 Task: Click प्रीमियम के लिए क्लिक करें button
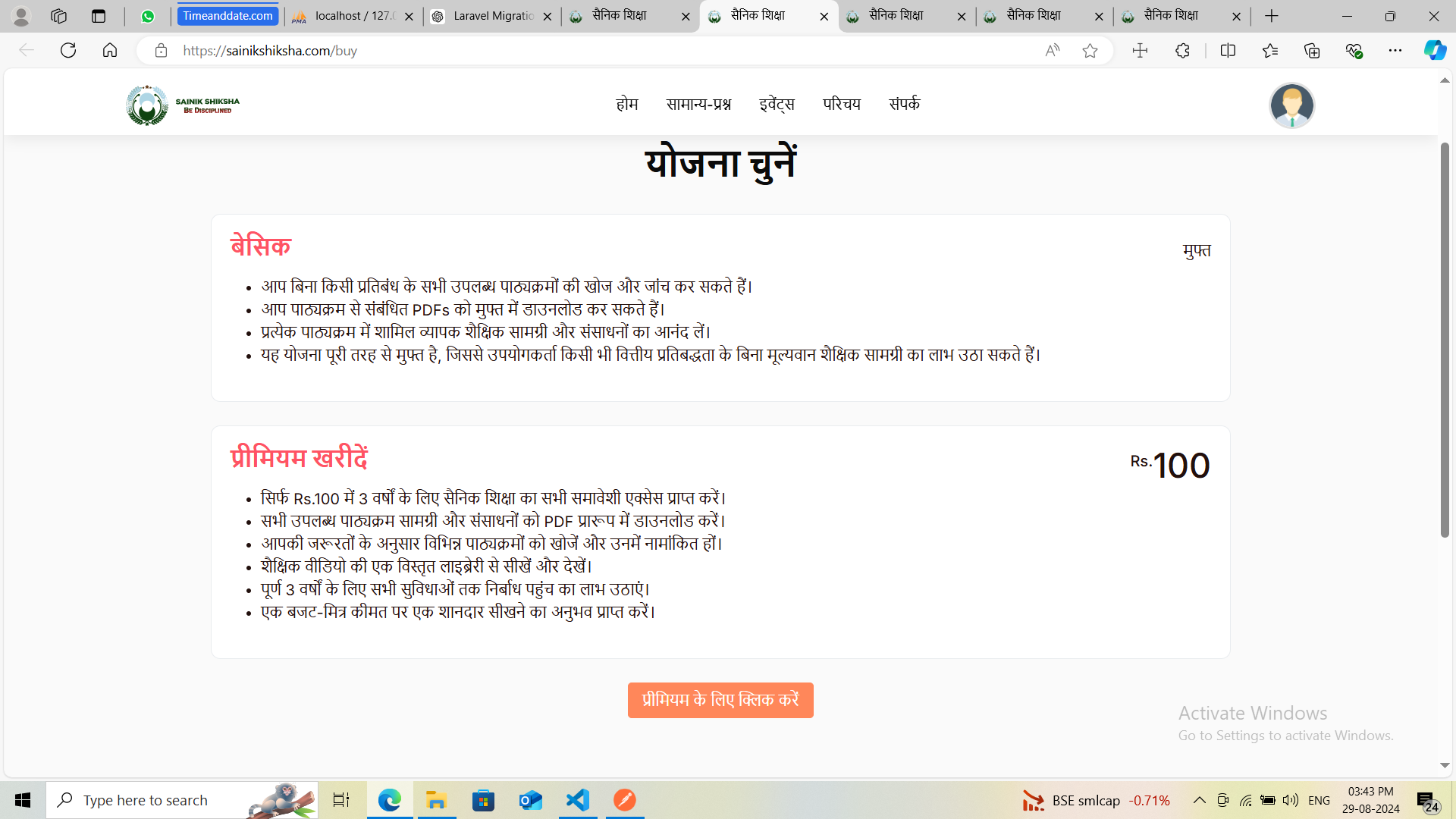(x=720, y=700)
